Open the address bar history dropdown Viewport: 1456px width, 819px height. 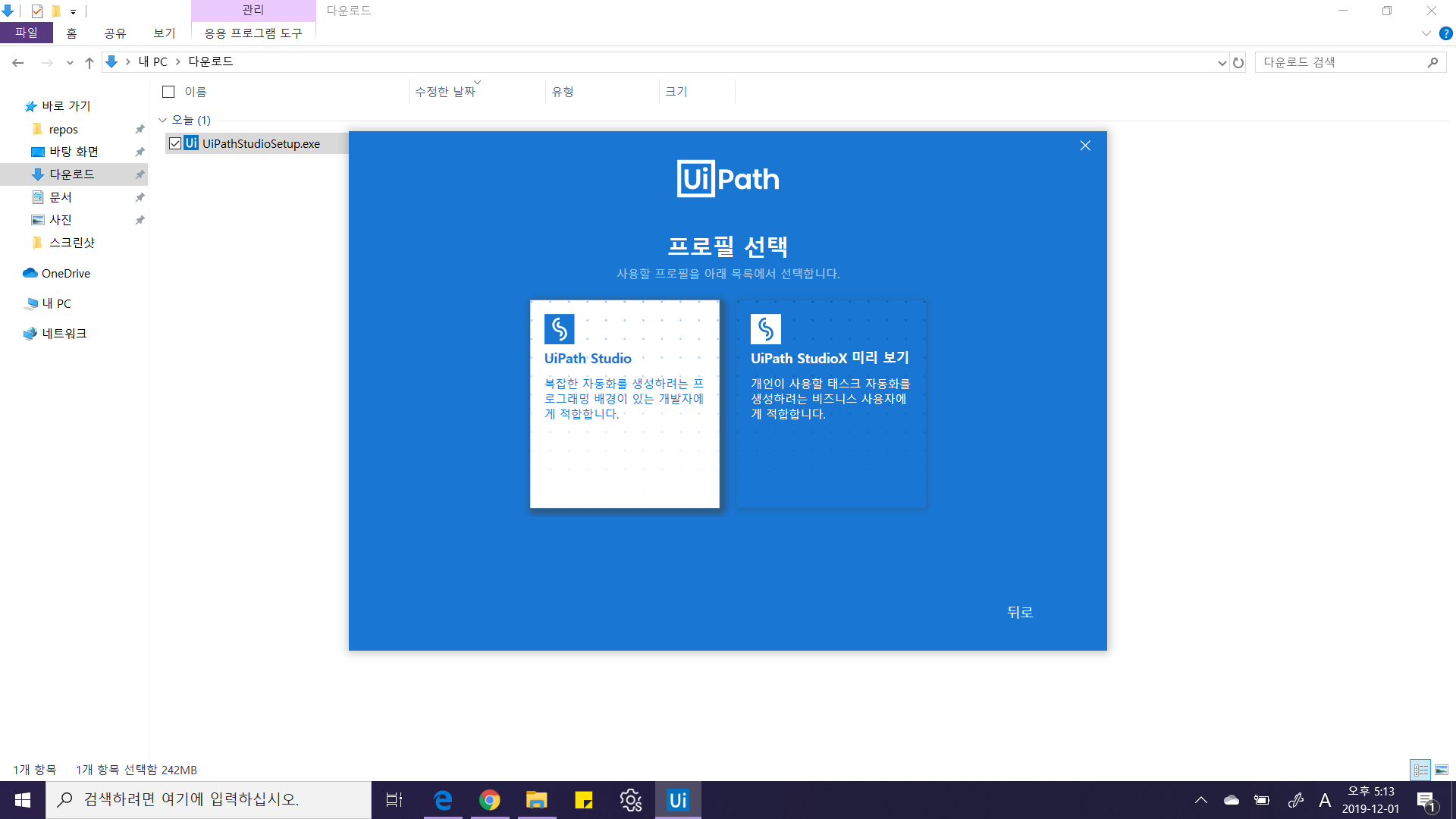click(1222, 63)
